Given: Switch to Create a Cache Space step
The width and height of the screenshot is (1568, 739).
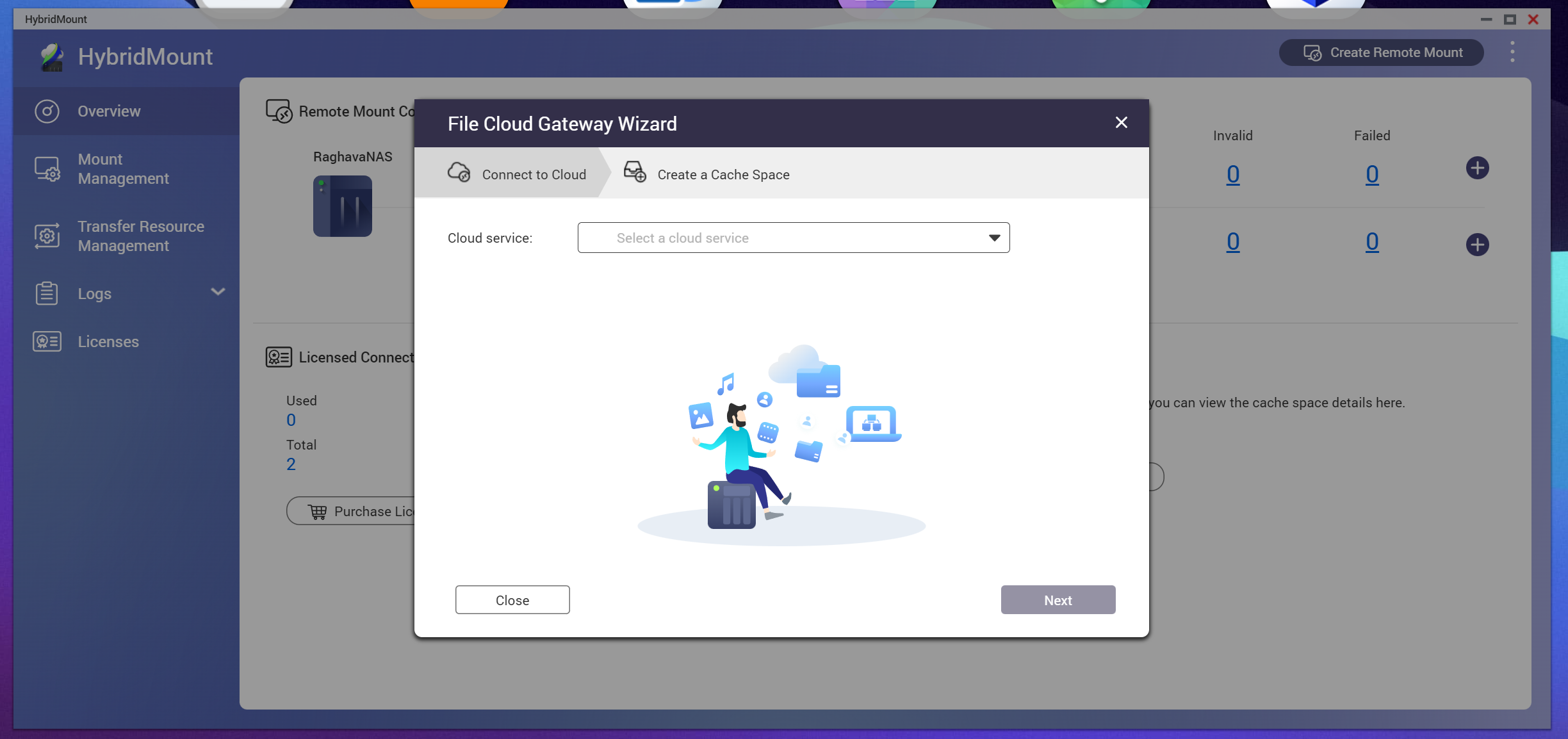Looking at the screenshot, I should click(x=706, y=174).
